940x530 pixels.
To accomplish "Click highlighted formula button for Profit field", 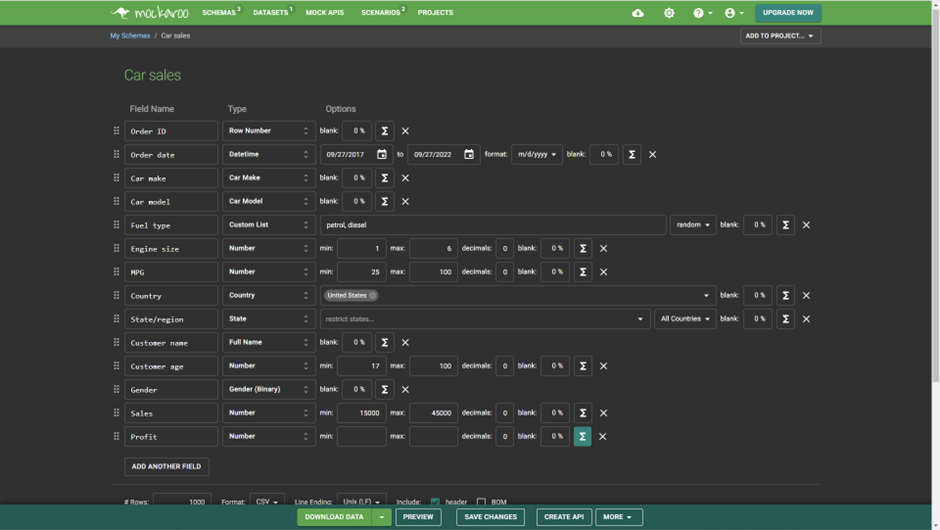I will (x=582, y=436).
